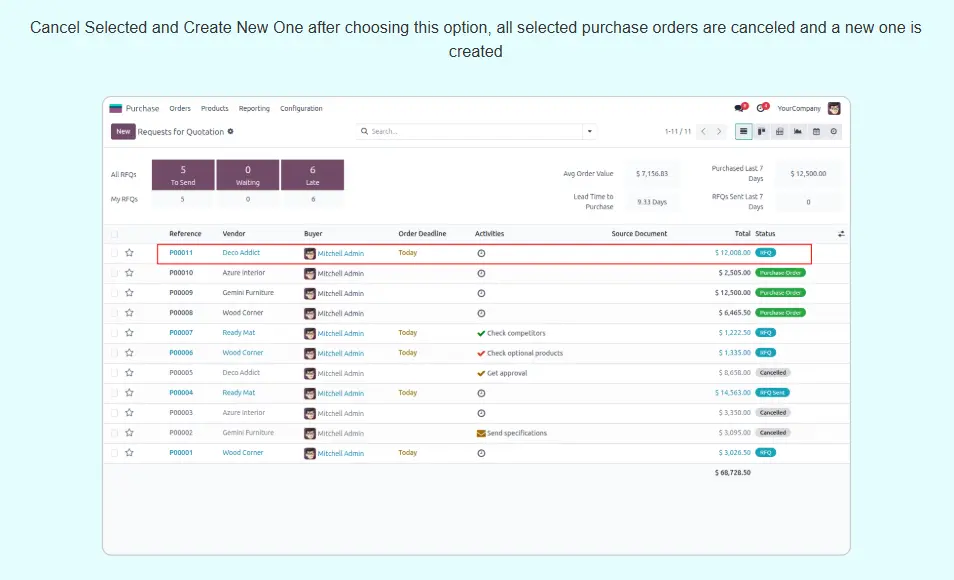Open the Configuration menu
The height and width of the screenshot is (580, 954).
click(301, 108)
